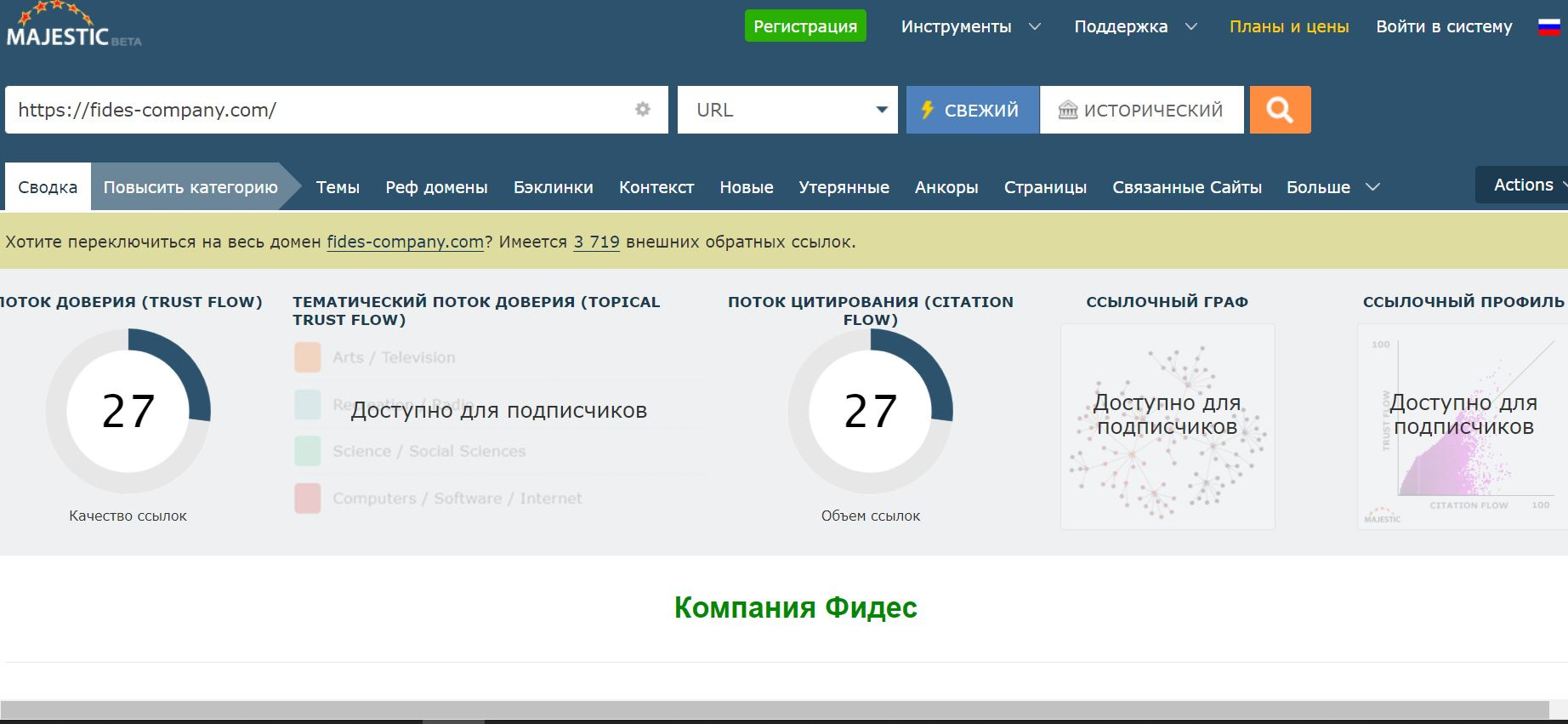
Task: Follow the fides-company.com domain link
Action: click(405, 242)
